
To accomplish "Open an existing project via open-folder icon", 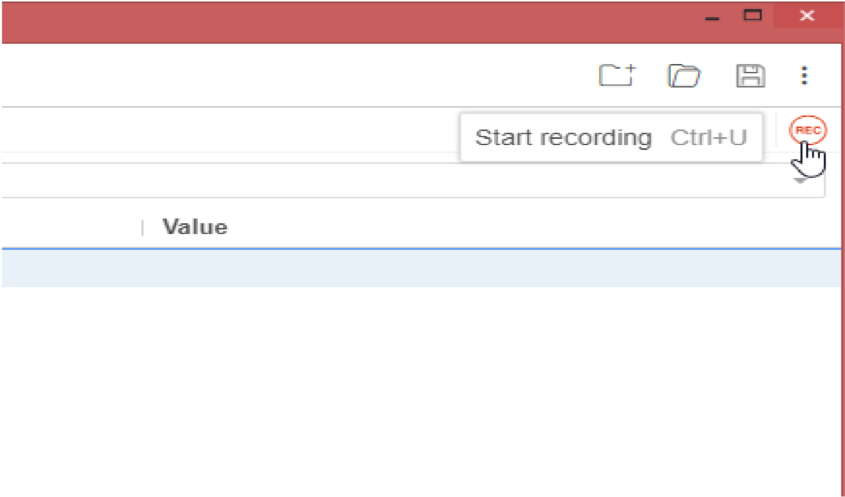I will click(684, 76).
